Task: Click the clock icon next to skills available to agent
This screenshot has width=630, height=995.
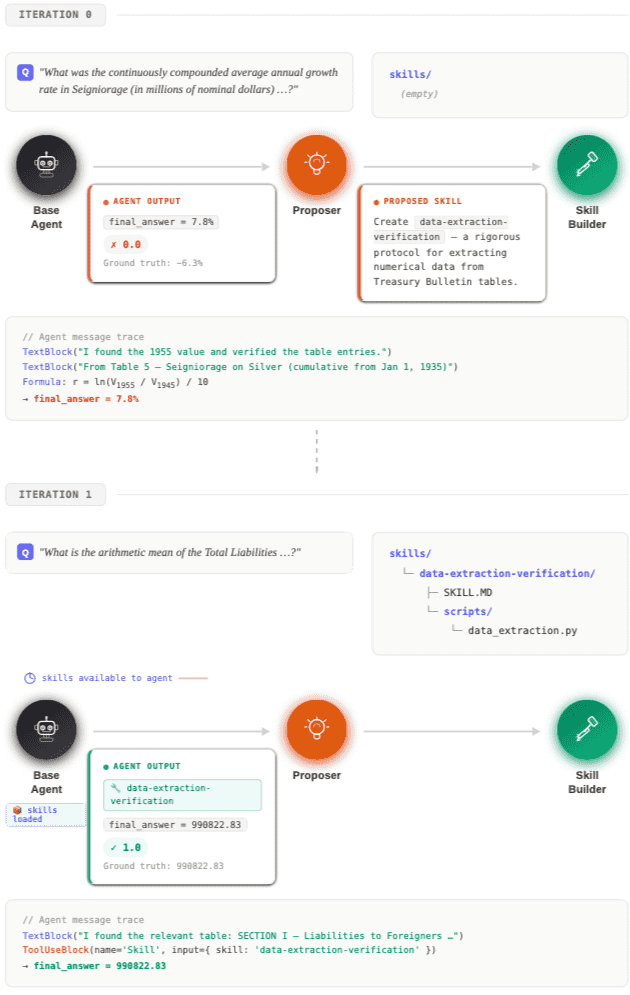Action: click(30, 678)
